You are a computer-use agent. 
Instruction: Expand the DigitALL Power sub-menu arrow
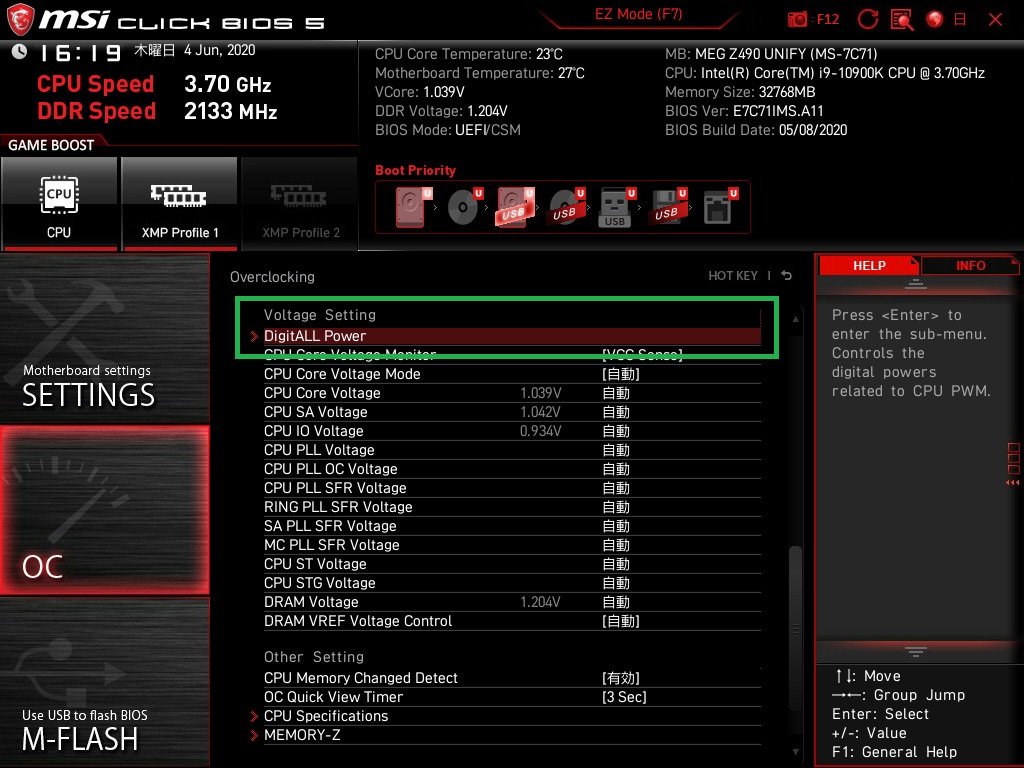pyautogui.click(x=254, y=336)
